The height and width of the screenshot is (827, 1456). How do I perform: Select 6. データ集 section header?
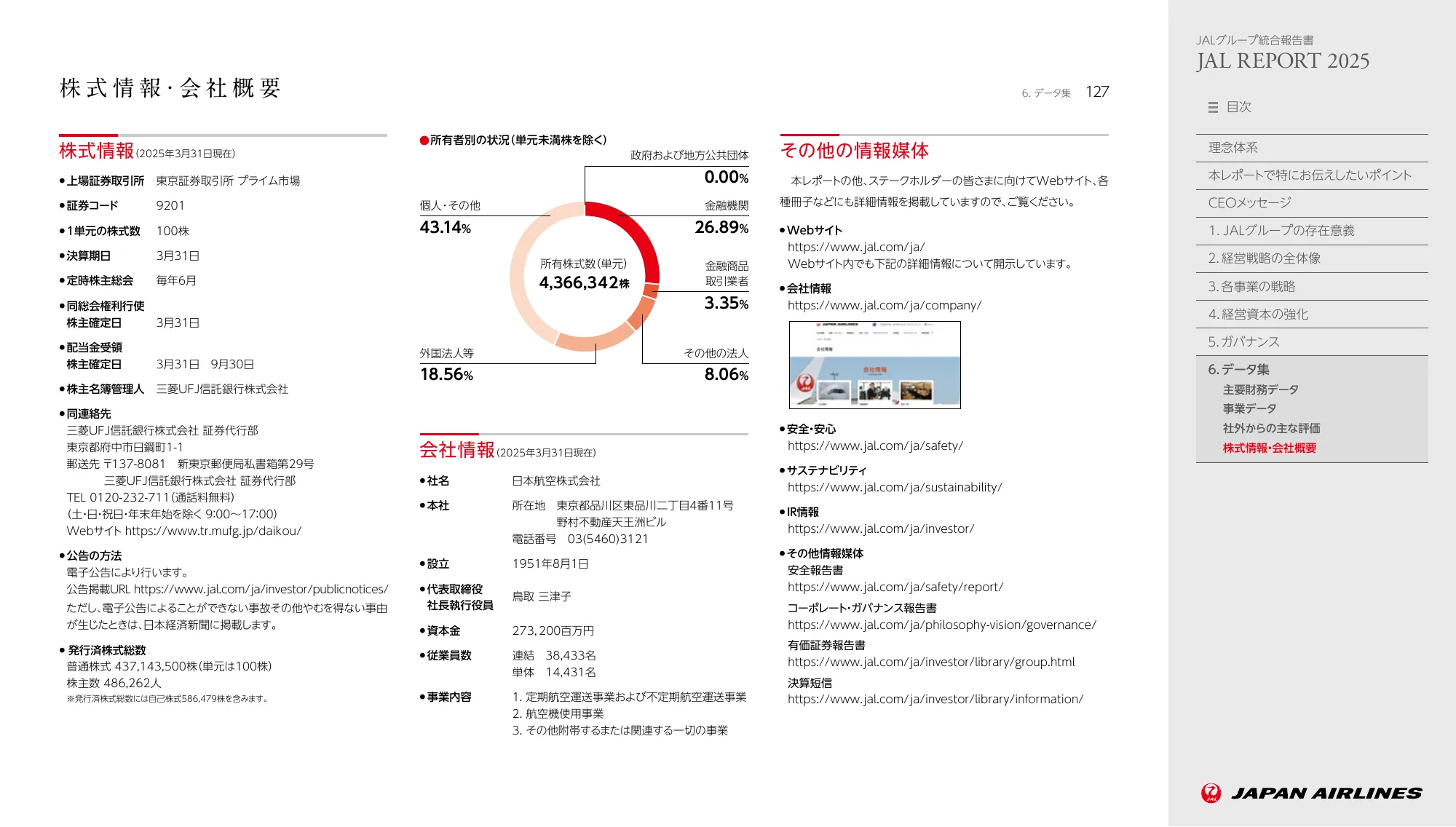(1238, 370)
